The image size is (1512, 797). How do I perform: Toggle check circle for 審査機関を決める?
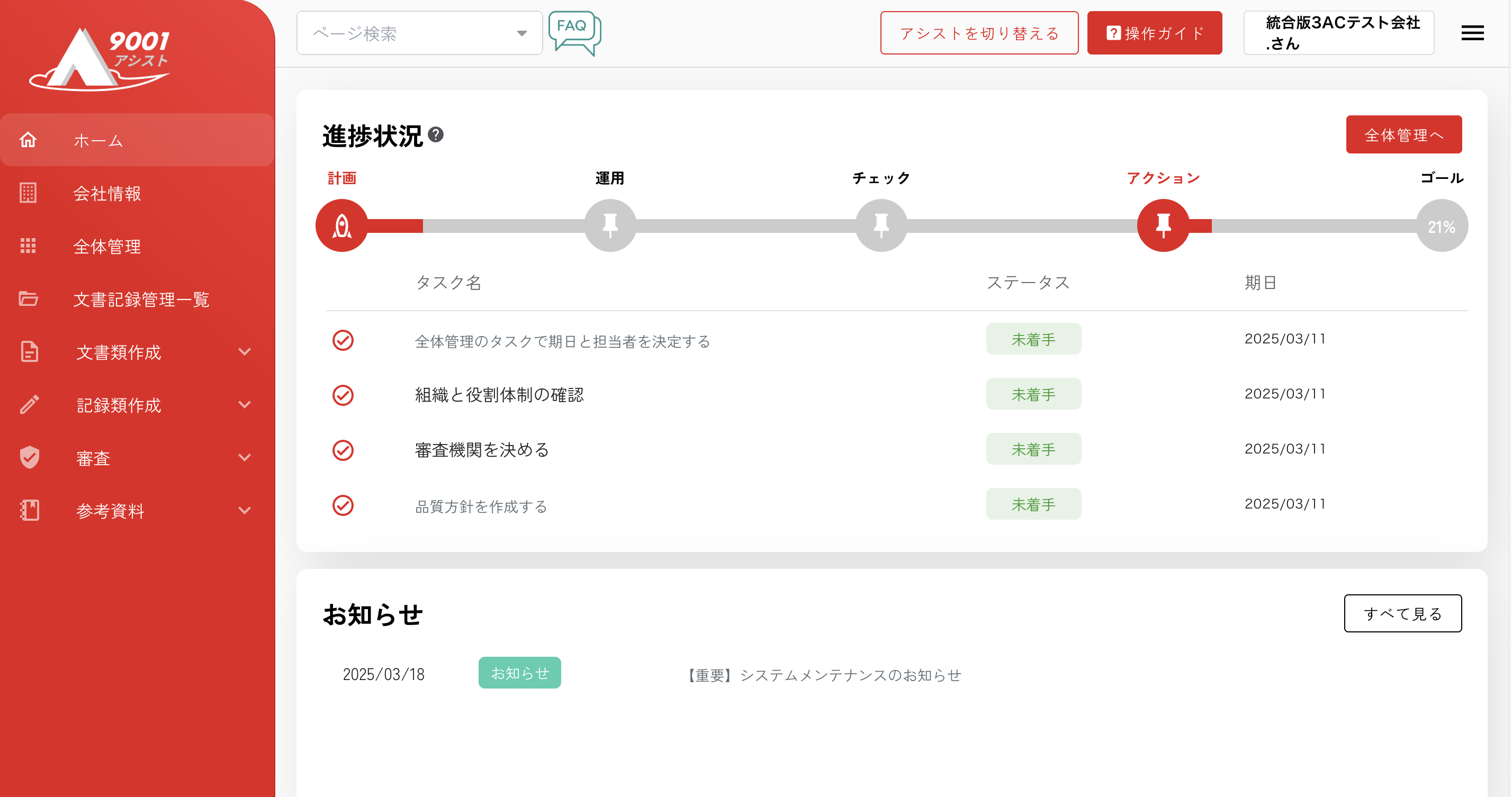(343, 450)
